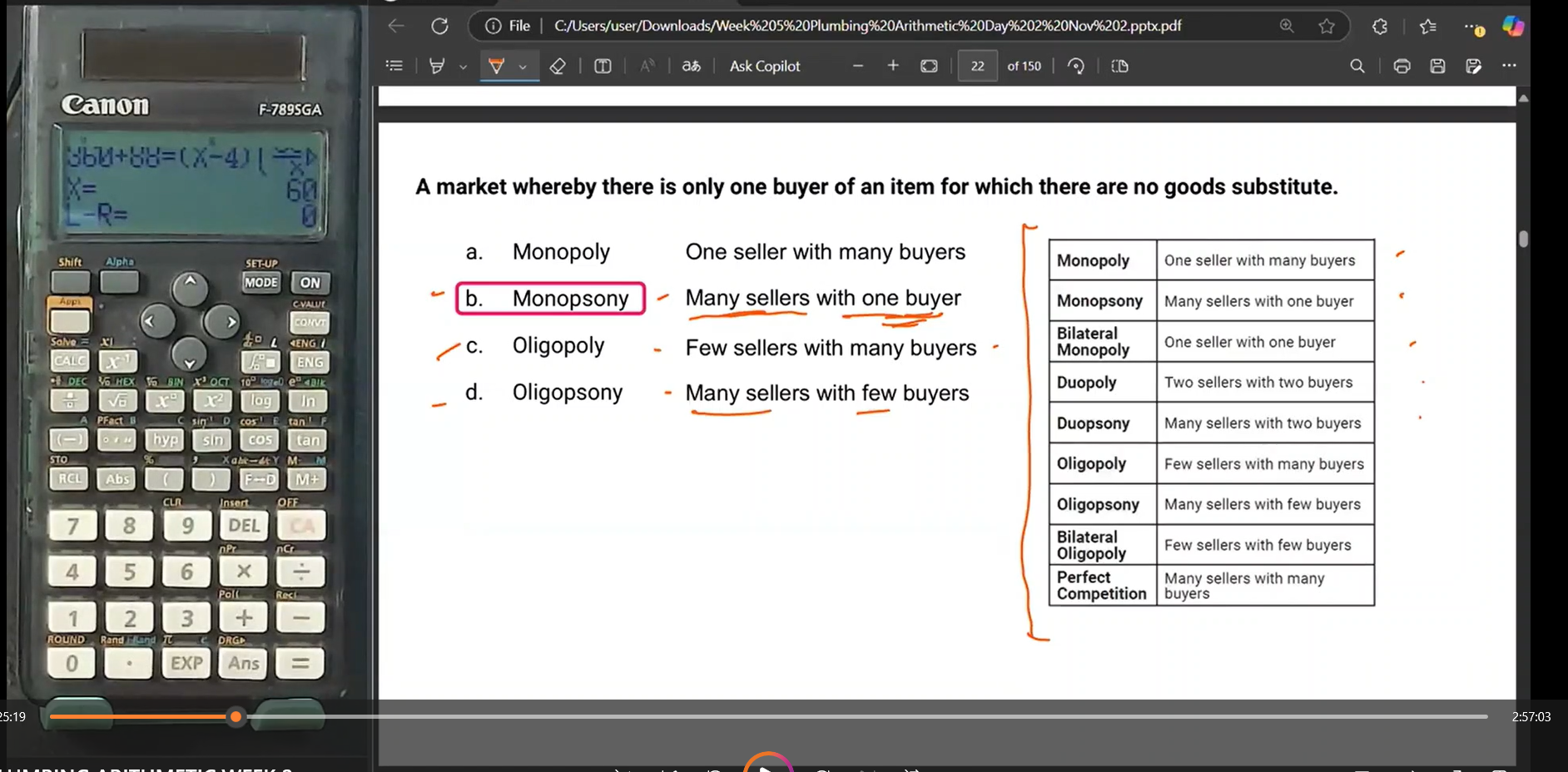Click the total duration 2:57:03 label
The height and width of the screenshot is (772, 1568).
[x=1531, y=716]
